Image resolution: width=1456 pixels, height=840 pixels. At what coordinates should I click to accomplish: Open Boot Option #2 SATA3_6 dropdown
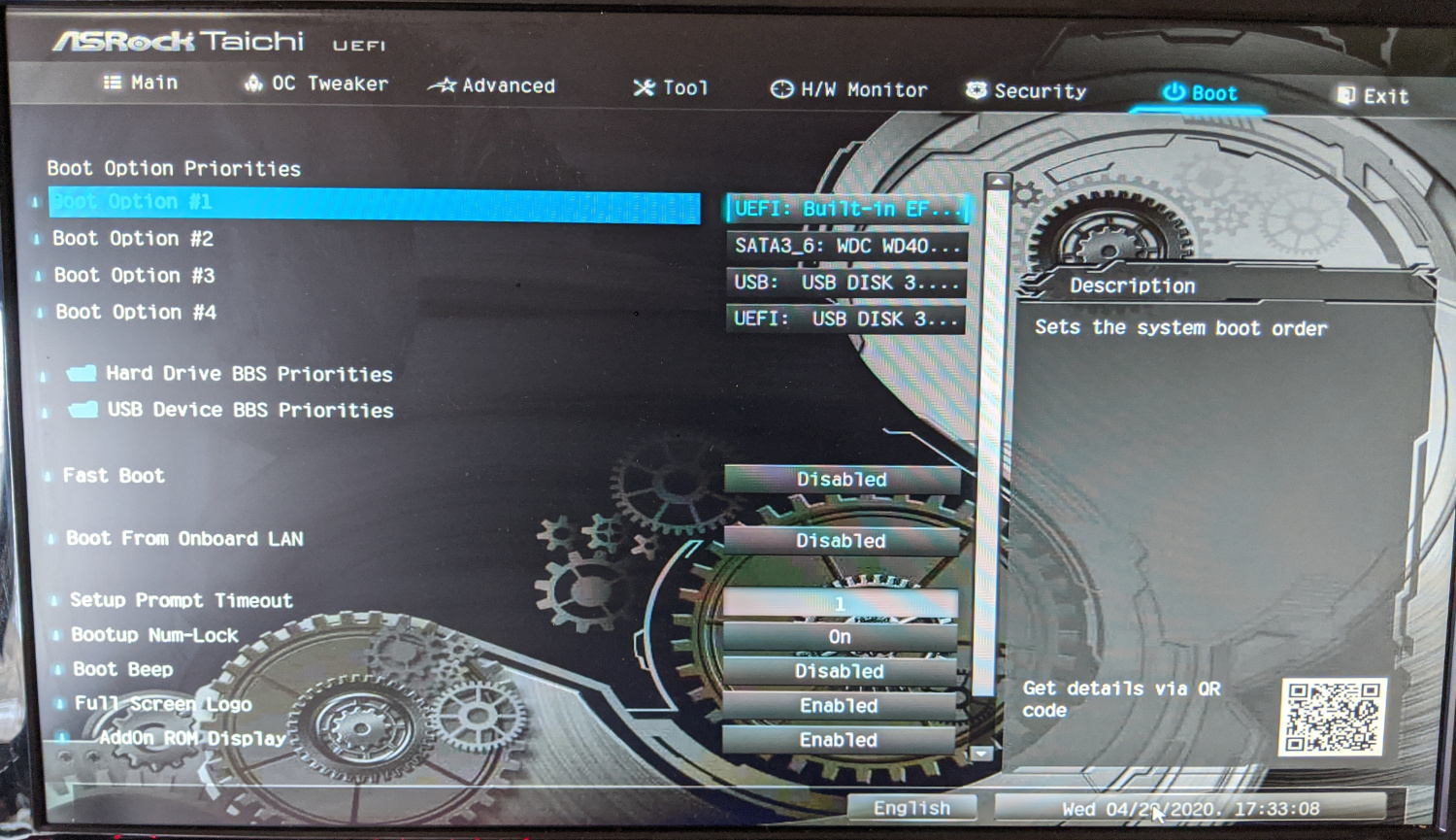coord(846,246)
